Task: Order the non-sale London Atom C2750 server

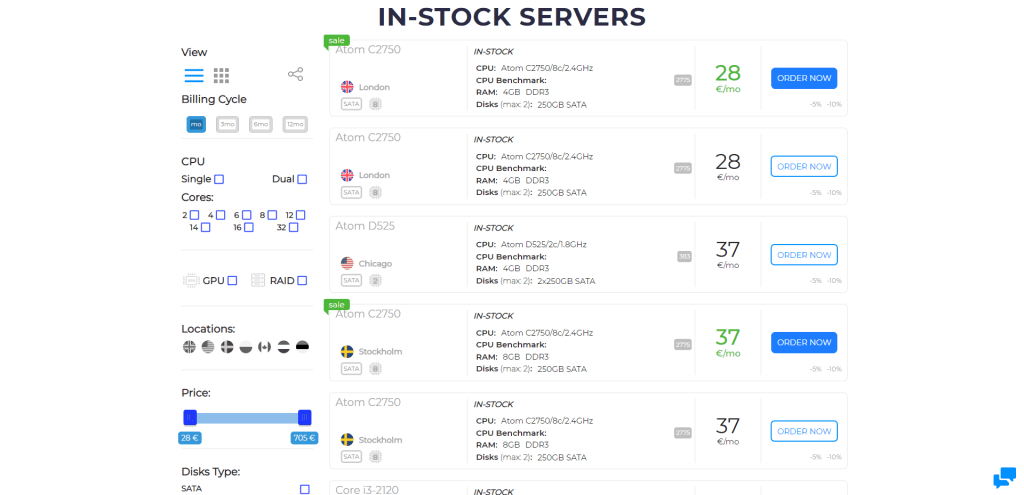Action: (x=804, y=167)
